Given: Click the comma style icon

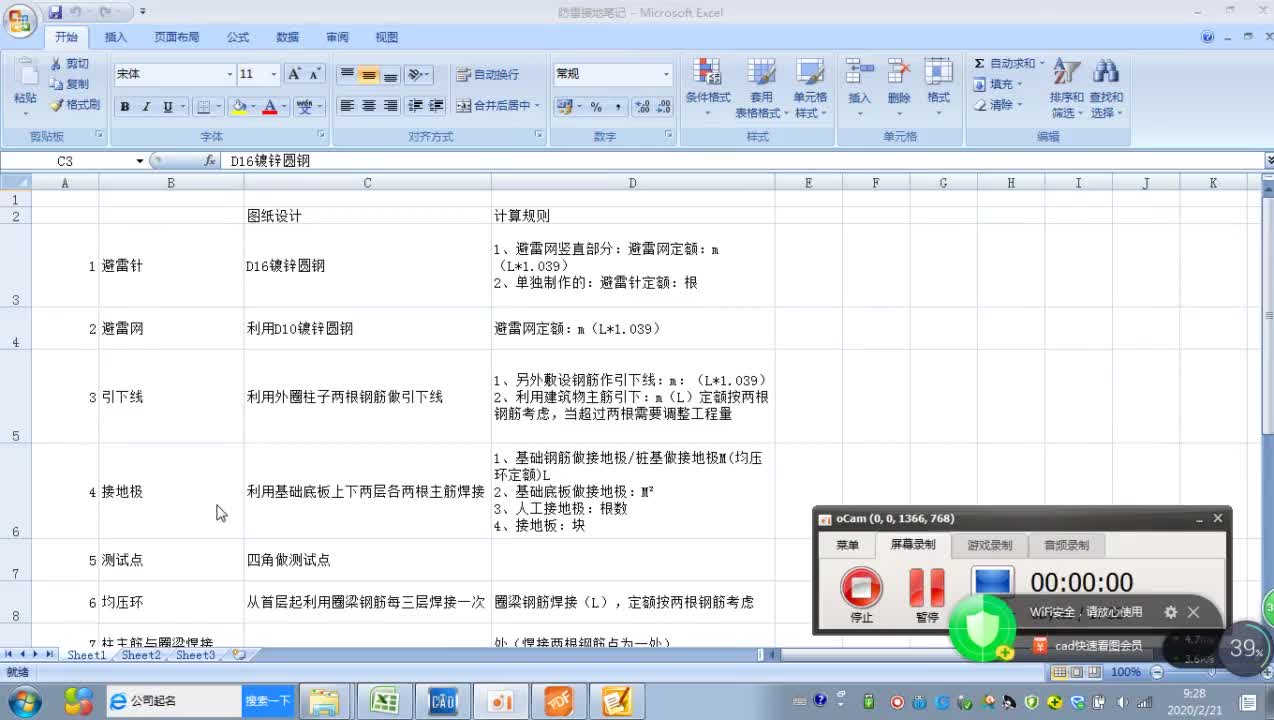Looking at the screenshot, I should pyautogui.click(x=618, y=107).
